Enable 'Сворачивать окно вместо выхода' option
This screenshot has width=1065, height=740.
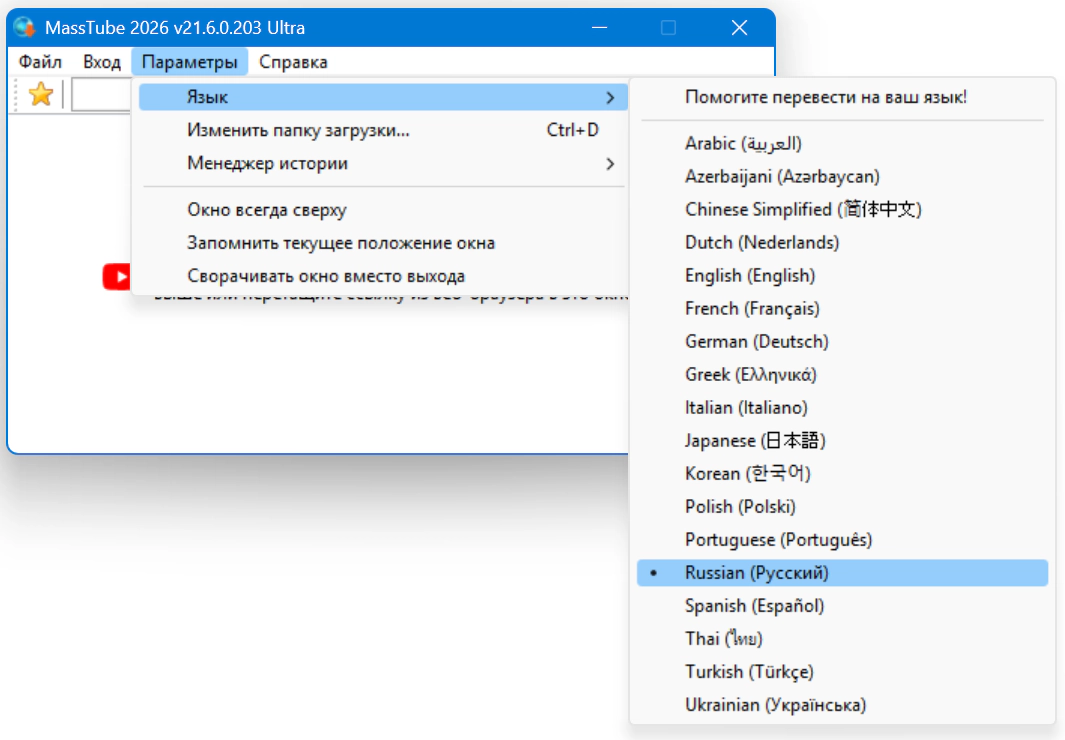pos(326,276)
